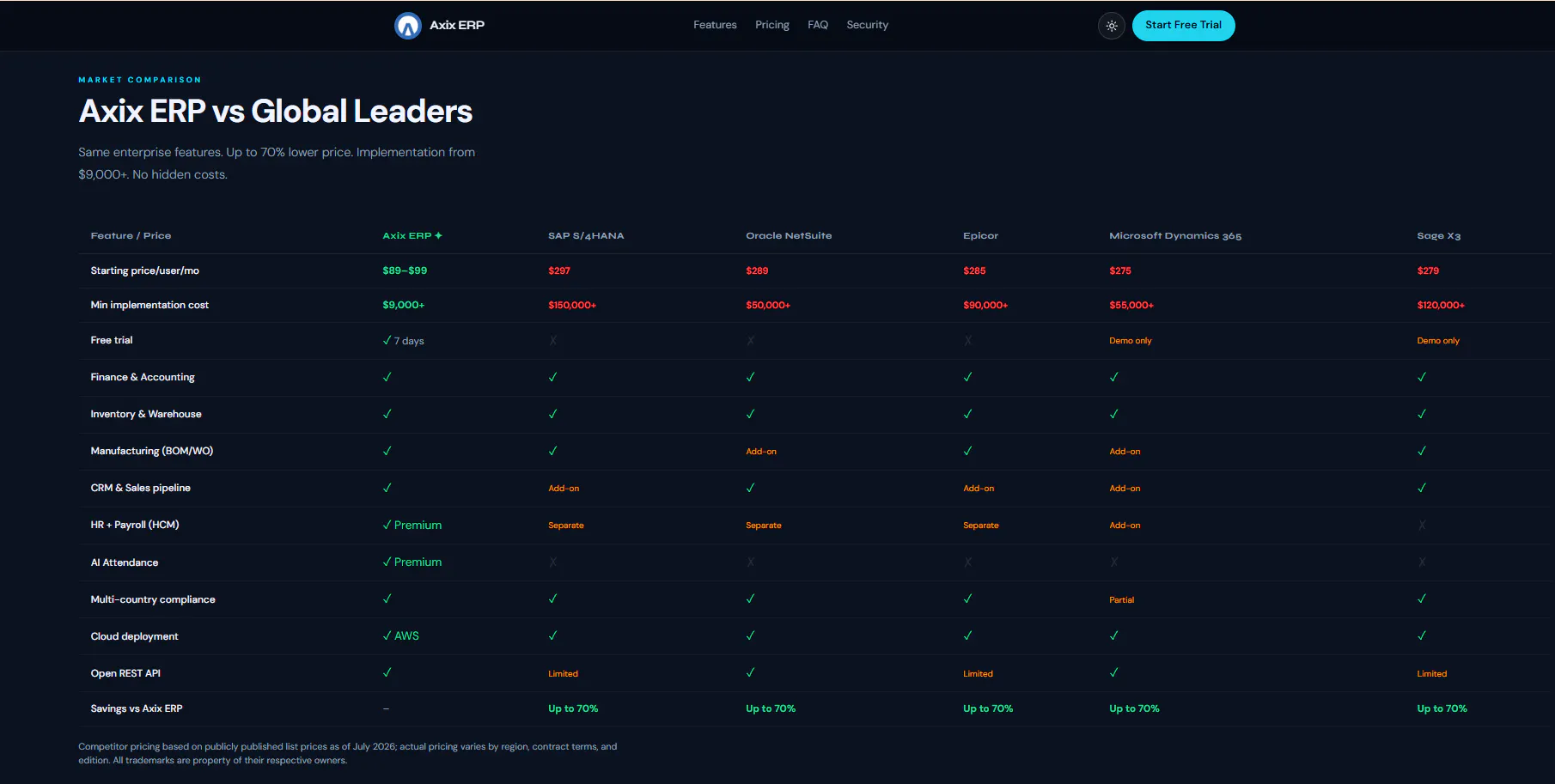This screenshot has width=1555, height=784.
Task: Click 'Partial' in Multi-country compliance row
Action: [x=1122, y=600]
